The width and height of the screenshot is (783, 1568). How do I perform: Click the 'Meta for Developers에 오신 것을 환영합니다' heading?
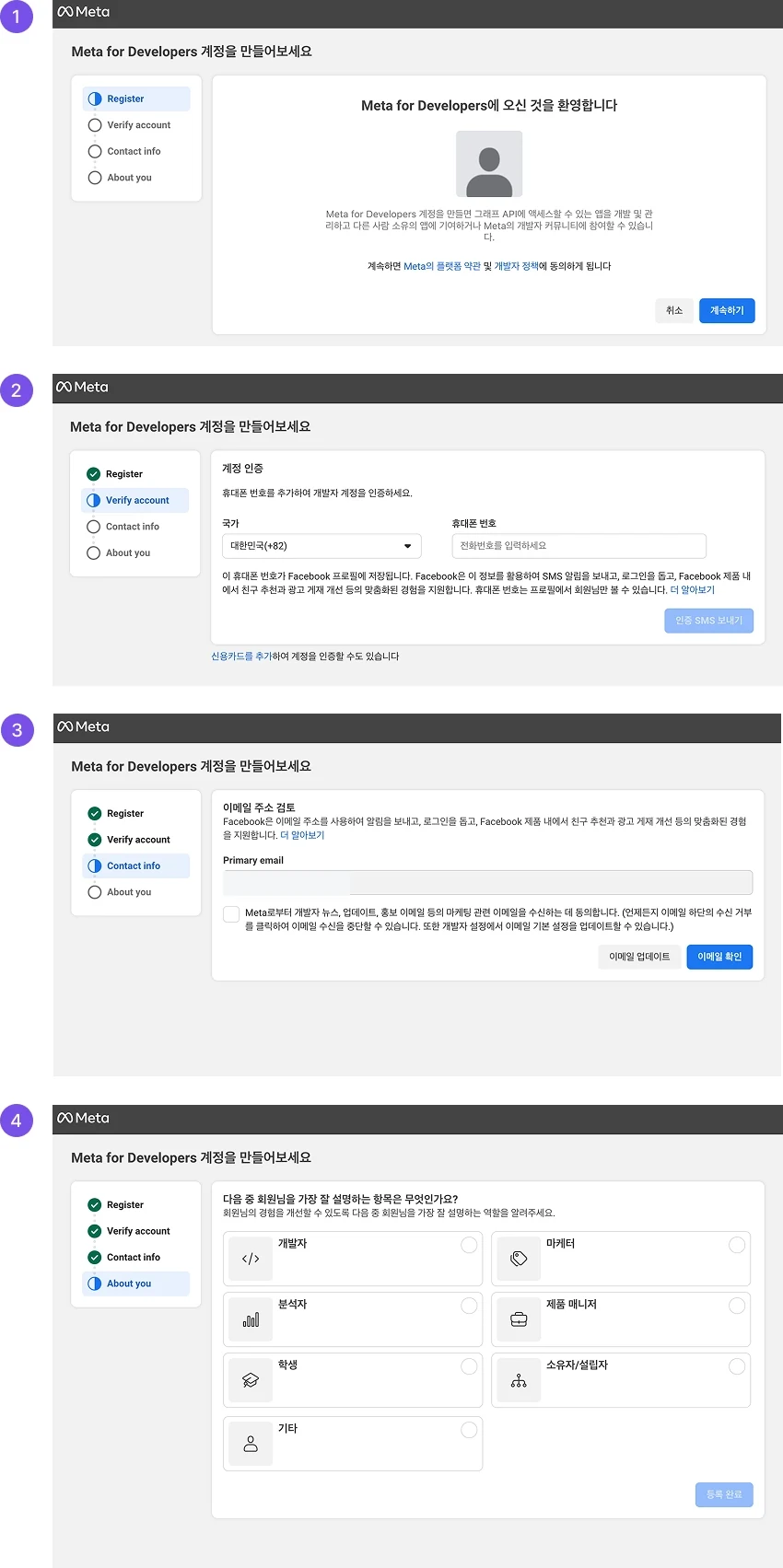(x=489, y=106)
